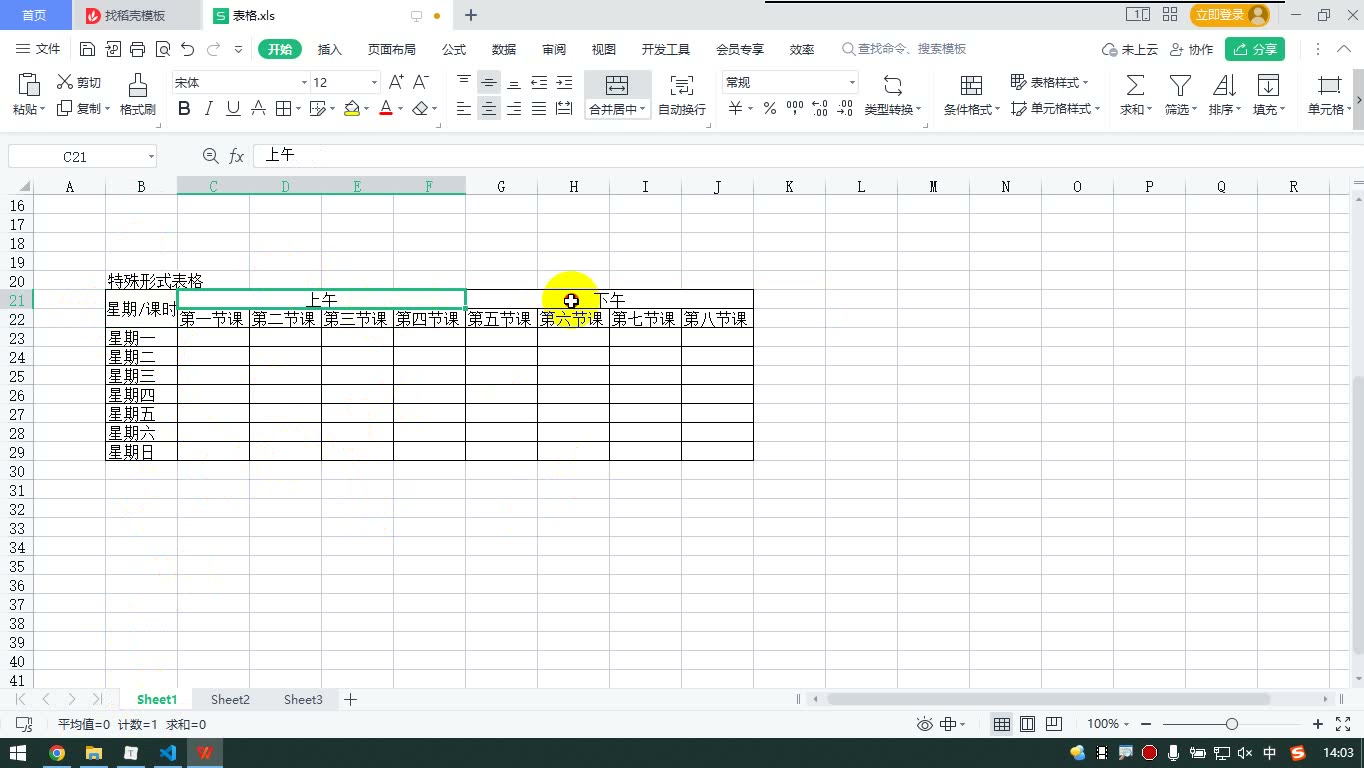1364x768 pixels.
Task: Click the Undo arrow in quick toolbar
Action: click(x=187, y=49)
